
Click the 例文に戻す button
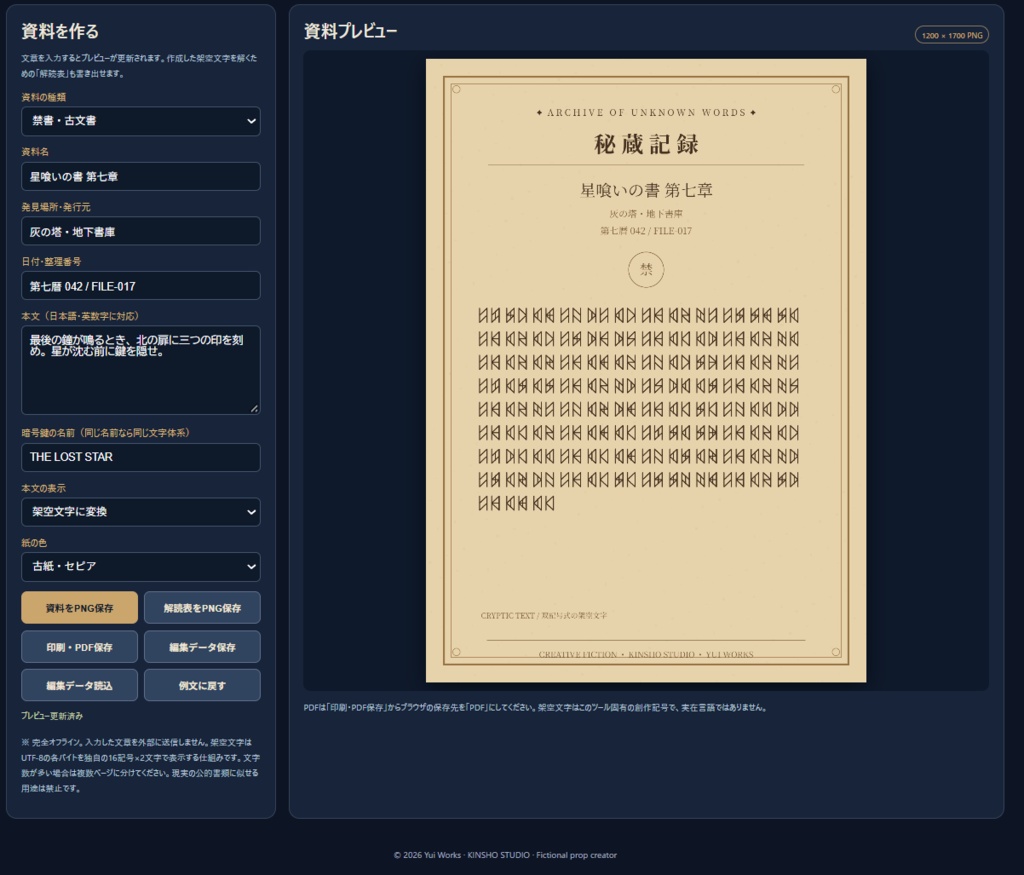pos(202,686)
